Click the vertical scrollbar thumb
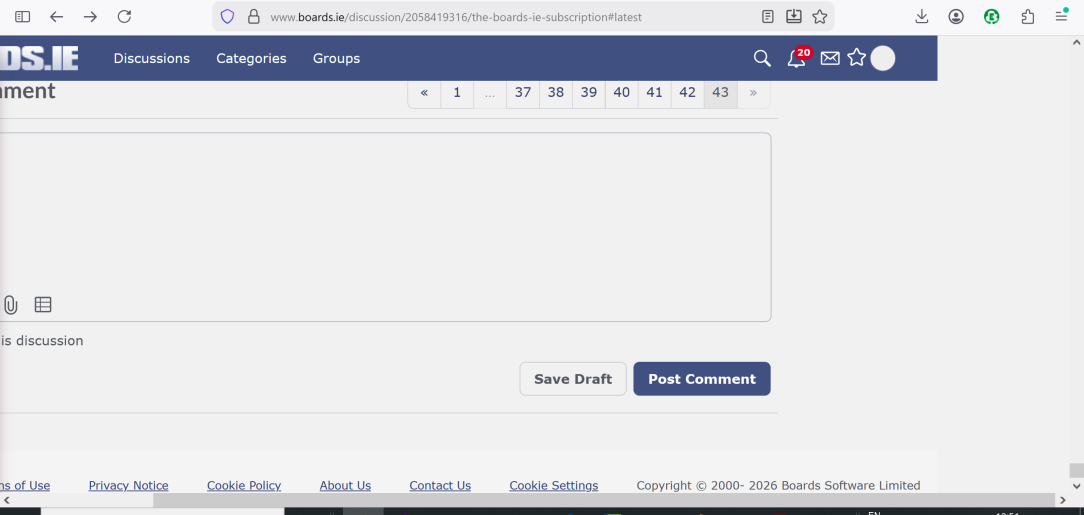This screenshot has height=515, width=1084. pos(1076,470)
